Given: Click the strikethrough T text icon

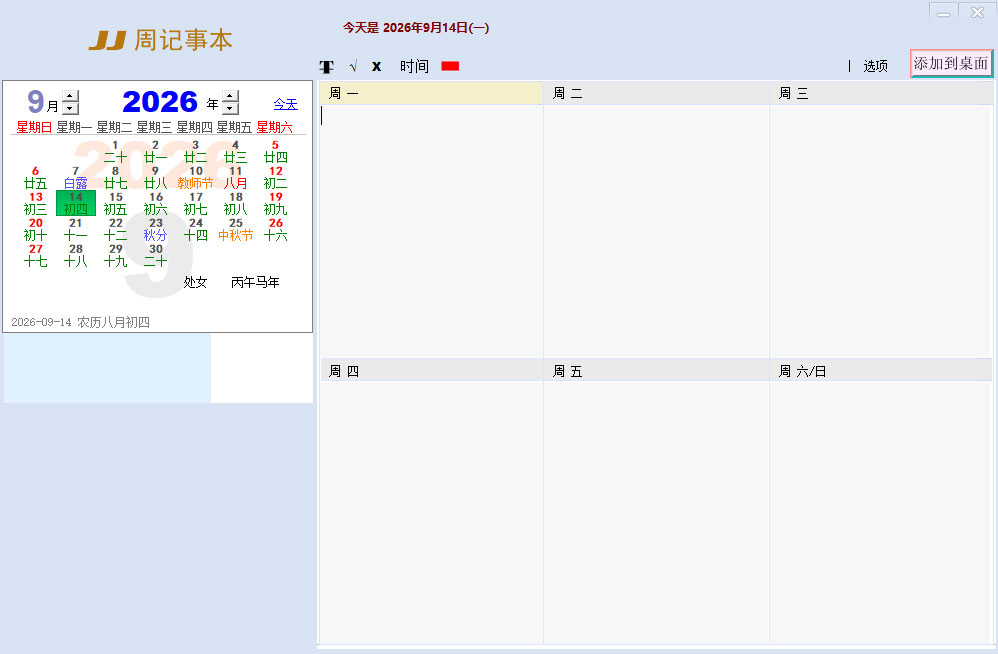Looking at the screenshot, I should 327,67.
